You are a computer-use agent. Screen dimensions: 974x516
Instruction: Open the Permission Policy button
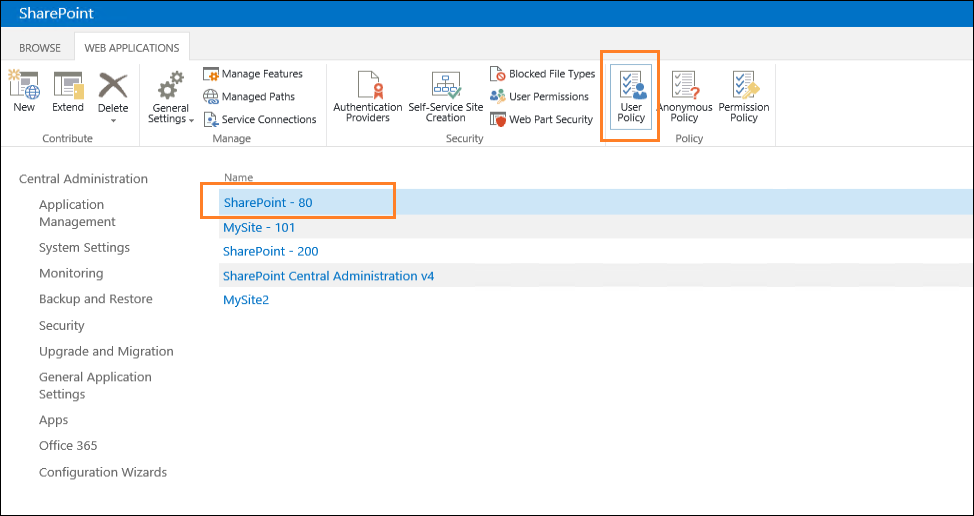coord(744,97)
